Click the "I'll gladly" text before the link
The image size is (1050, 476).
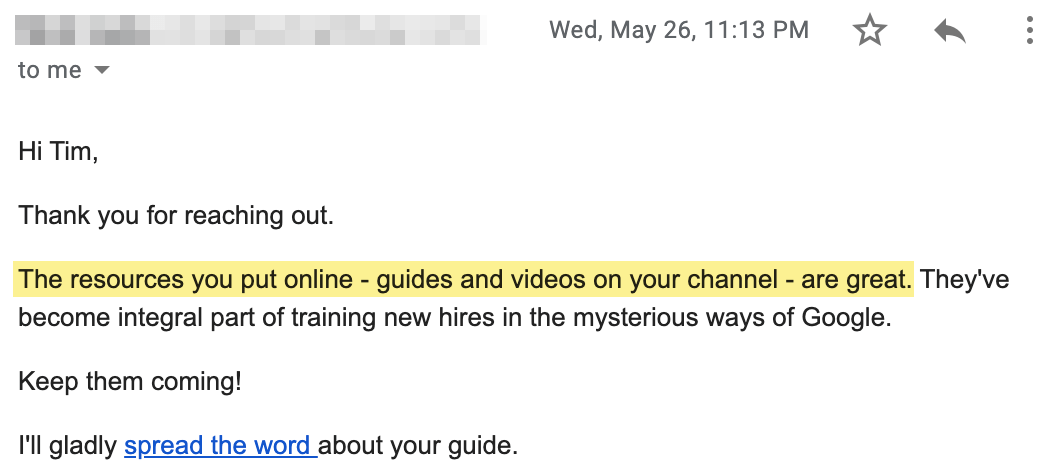point(68,446)
